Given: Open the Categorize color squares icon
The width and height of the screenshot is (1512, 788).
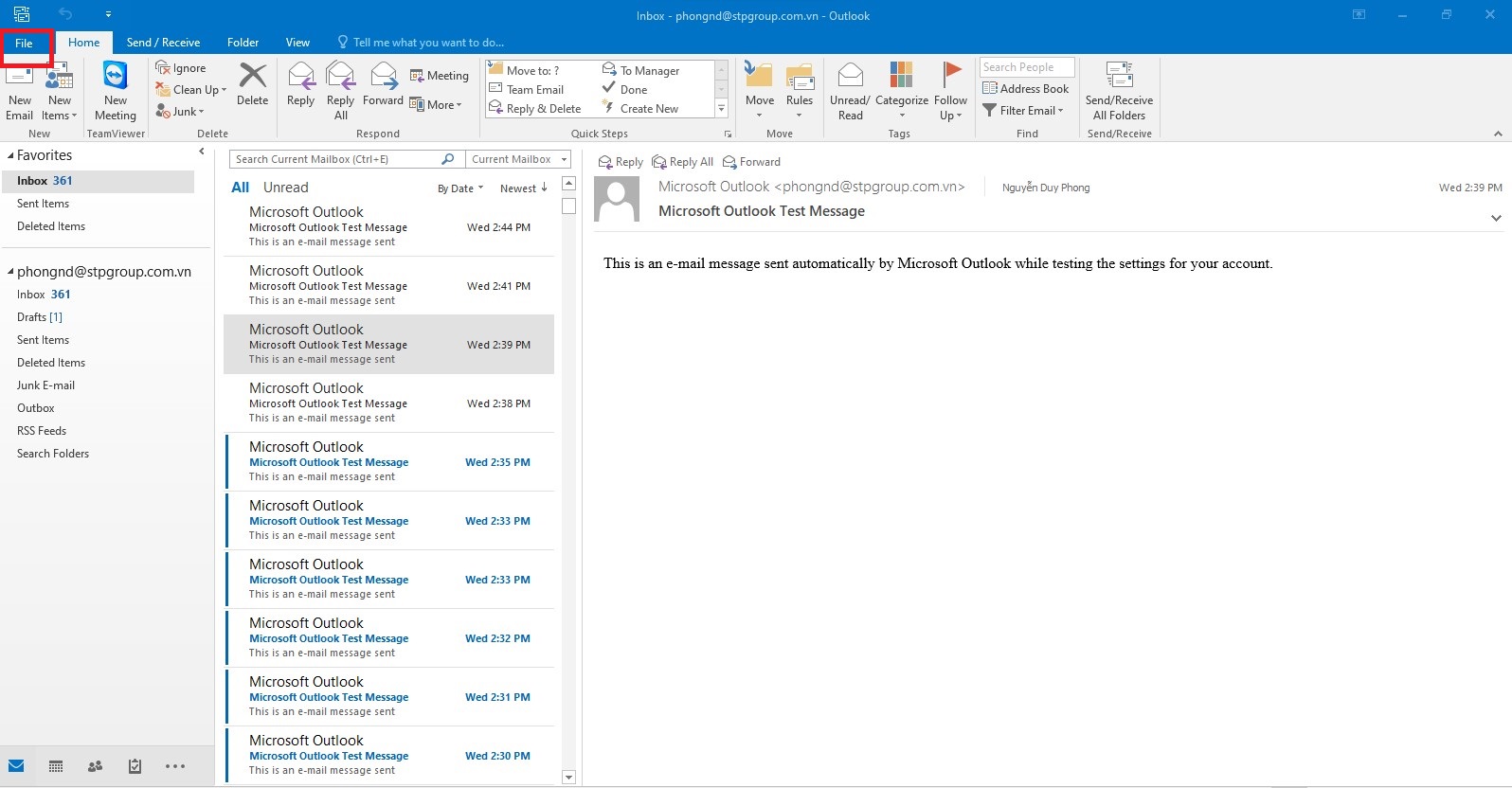Looking at the screenshot, I should click(x=901, y=76).
